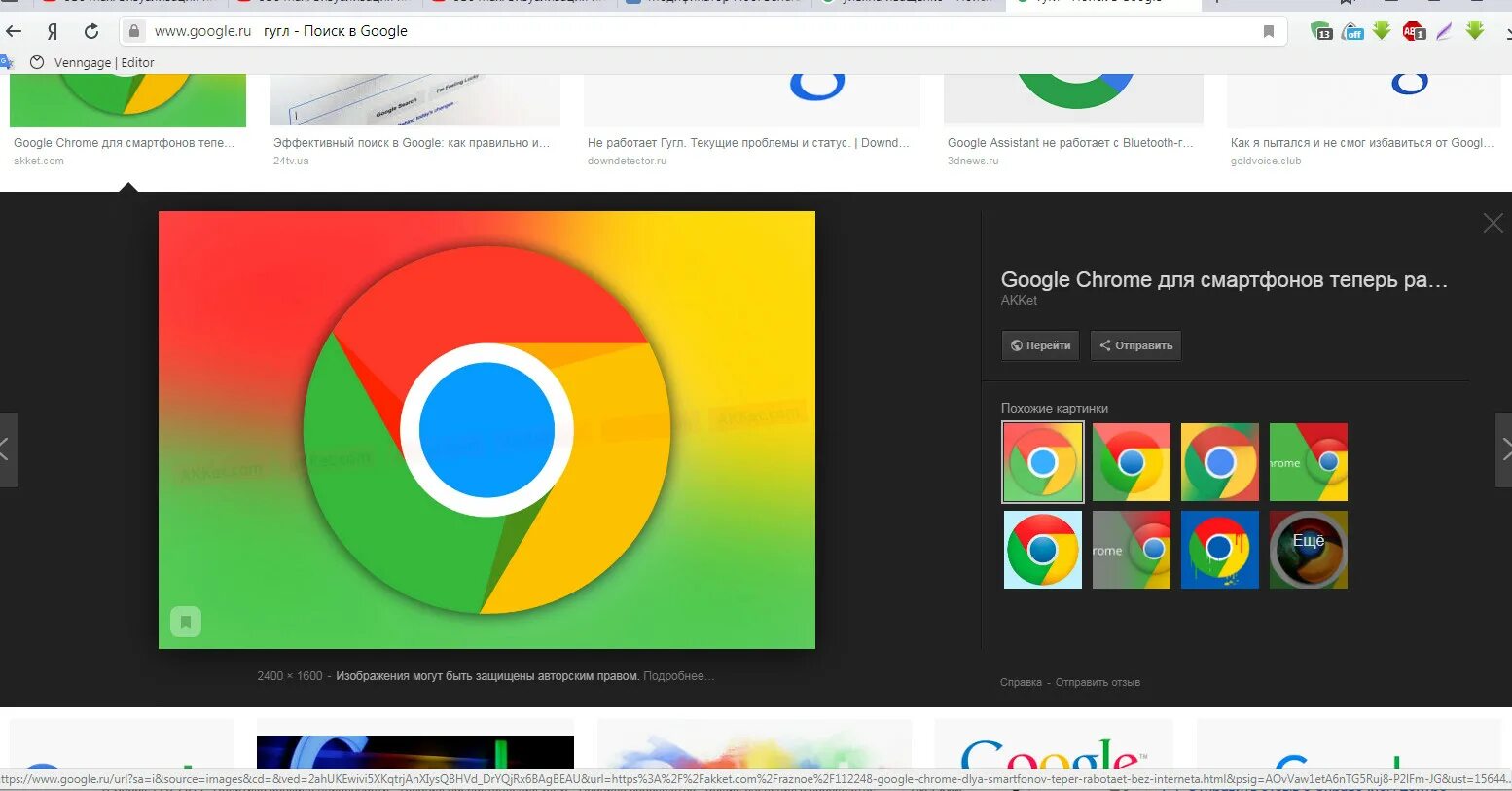Open Yandex home via the Я button
Viewport: 1512px width, 791px height.
pos(52,31)
